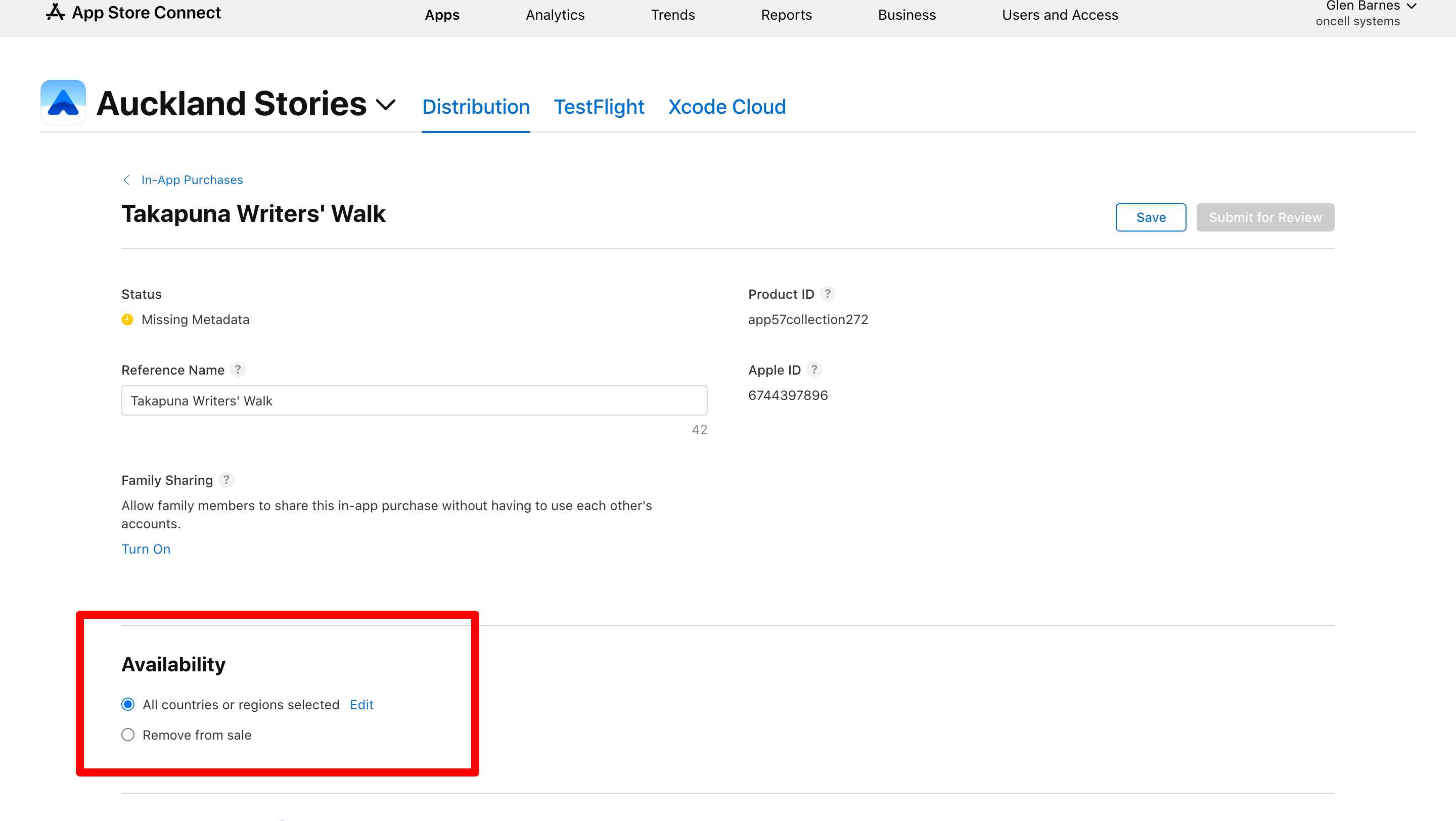This screenshot has height=821, width=1456.
Task: Click the back chevron beside In-App Purchases
Action: tap(126, 179)
